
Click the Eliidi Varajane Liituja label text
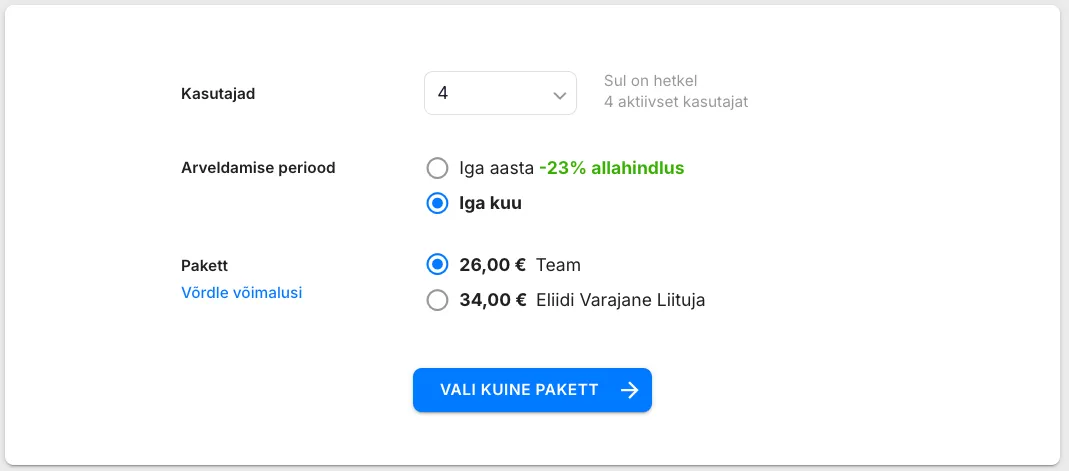click(x=620, y=300)
